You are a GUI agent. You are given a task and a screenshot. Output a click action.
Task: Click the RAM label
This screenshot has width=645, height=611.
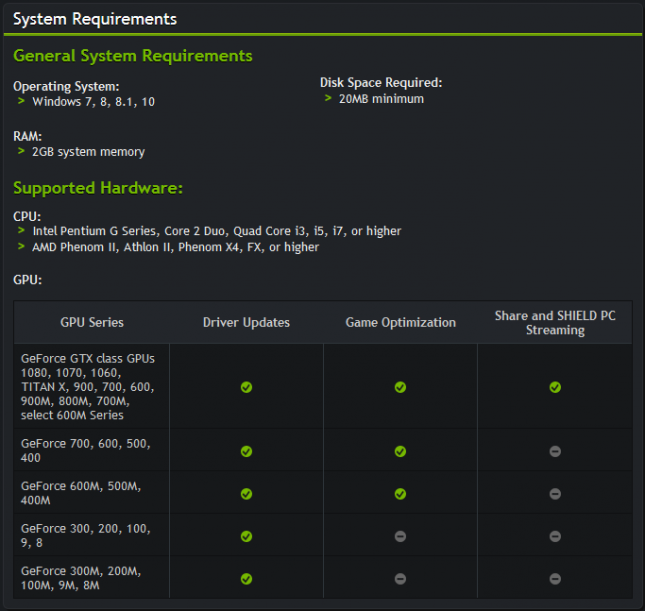coord(28,136)
